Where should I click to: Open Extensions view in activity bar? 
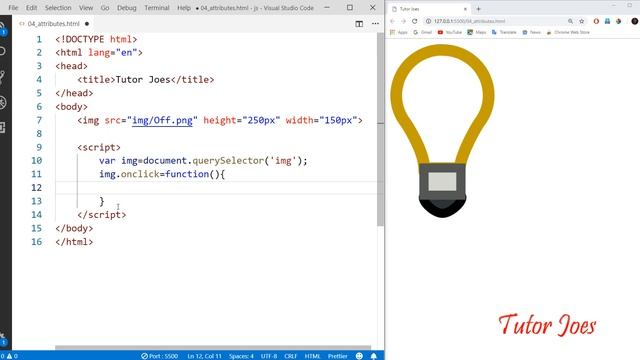click(2, 127)
